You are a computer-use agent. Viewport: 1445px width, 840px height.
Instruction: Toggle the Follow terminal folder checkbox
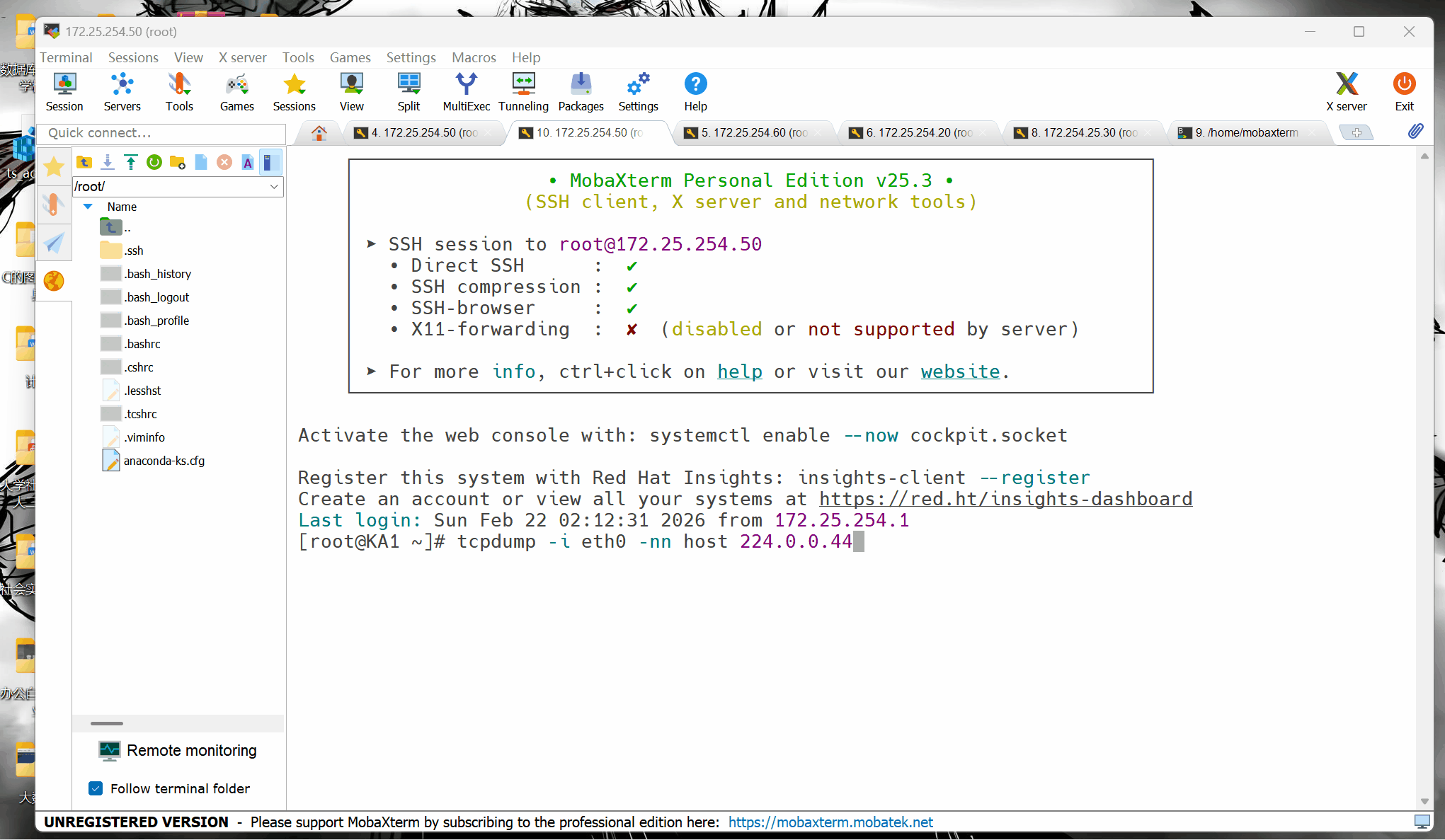[96, 788]
